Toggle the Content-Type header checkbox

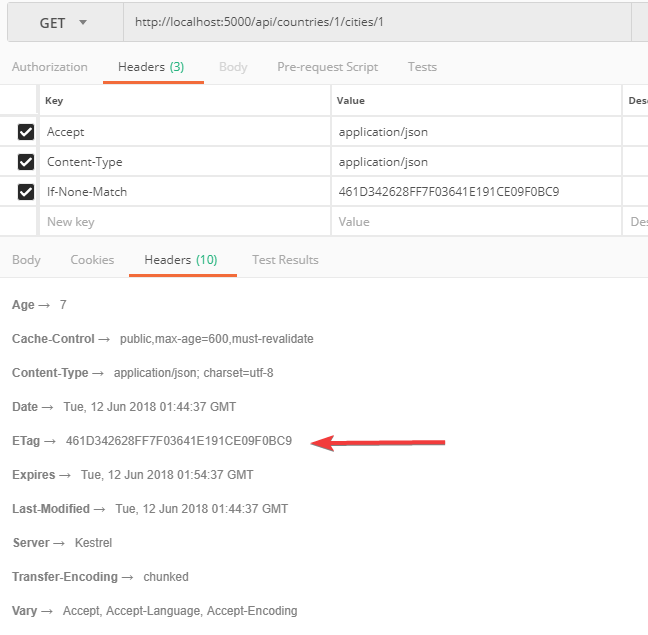coord(26,162)
